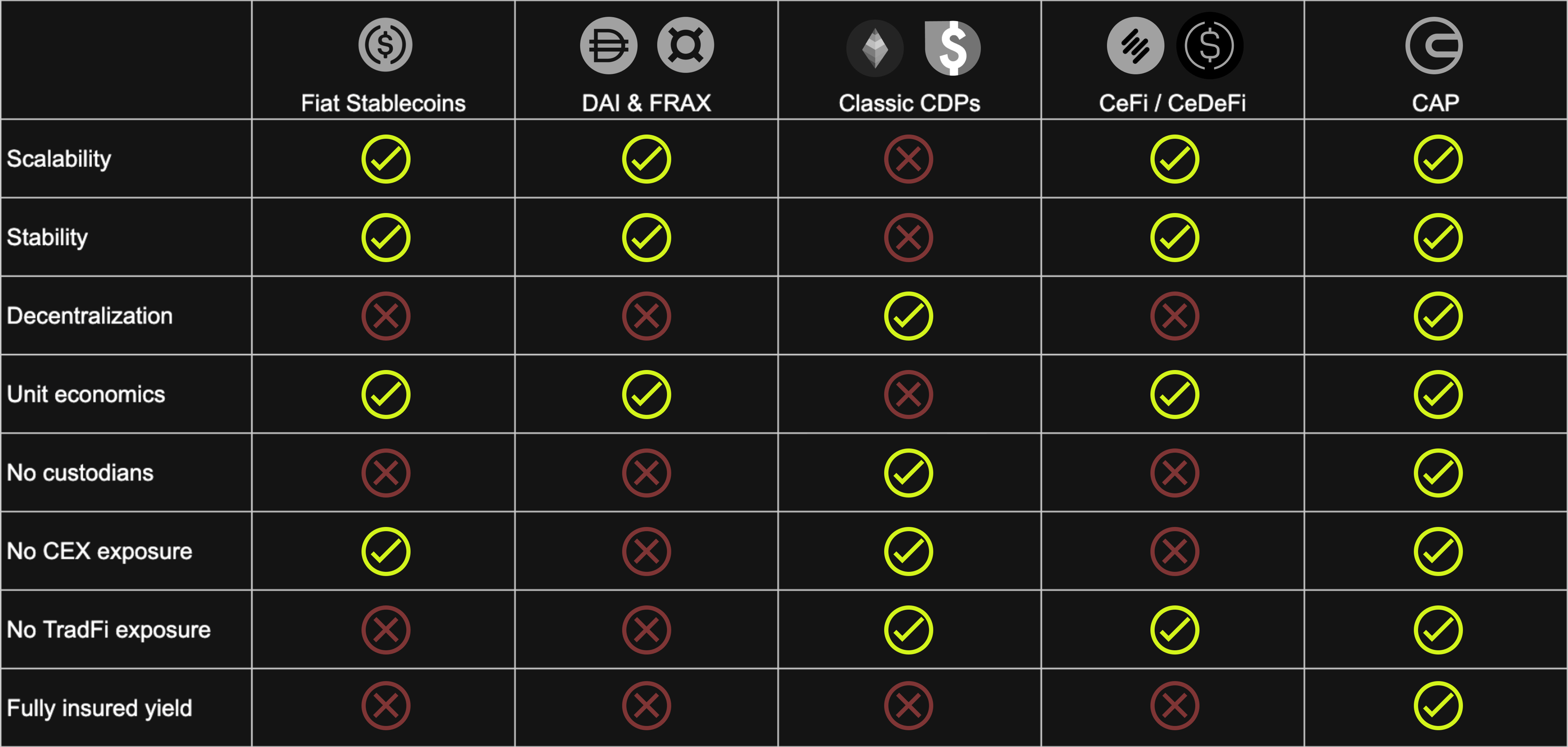Click the FRAX coin logo icon
Image resolution: width=1568 pixels, height=747 pixels.
686,45
